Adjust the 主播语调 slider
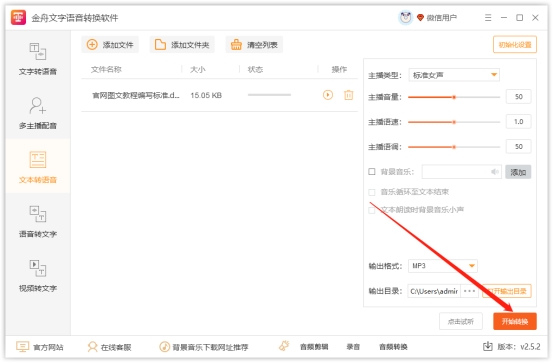The width and height of the screenshot is (553, 364). [454, 147]
